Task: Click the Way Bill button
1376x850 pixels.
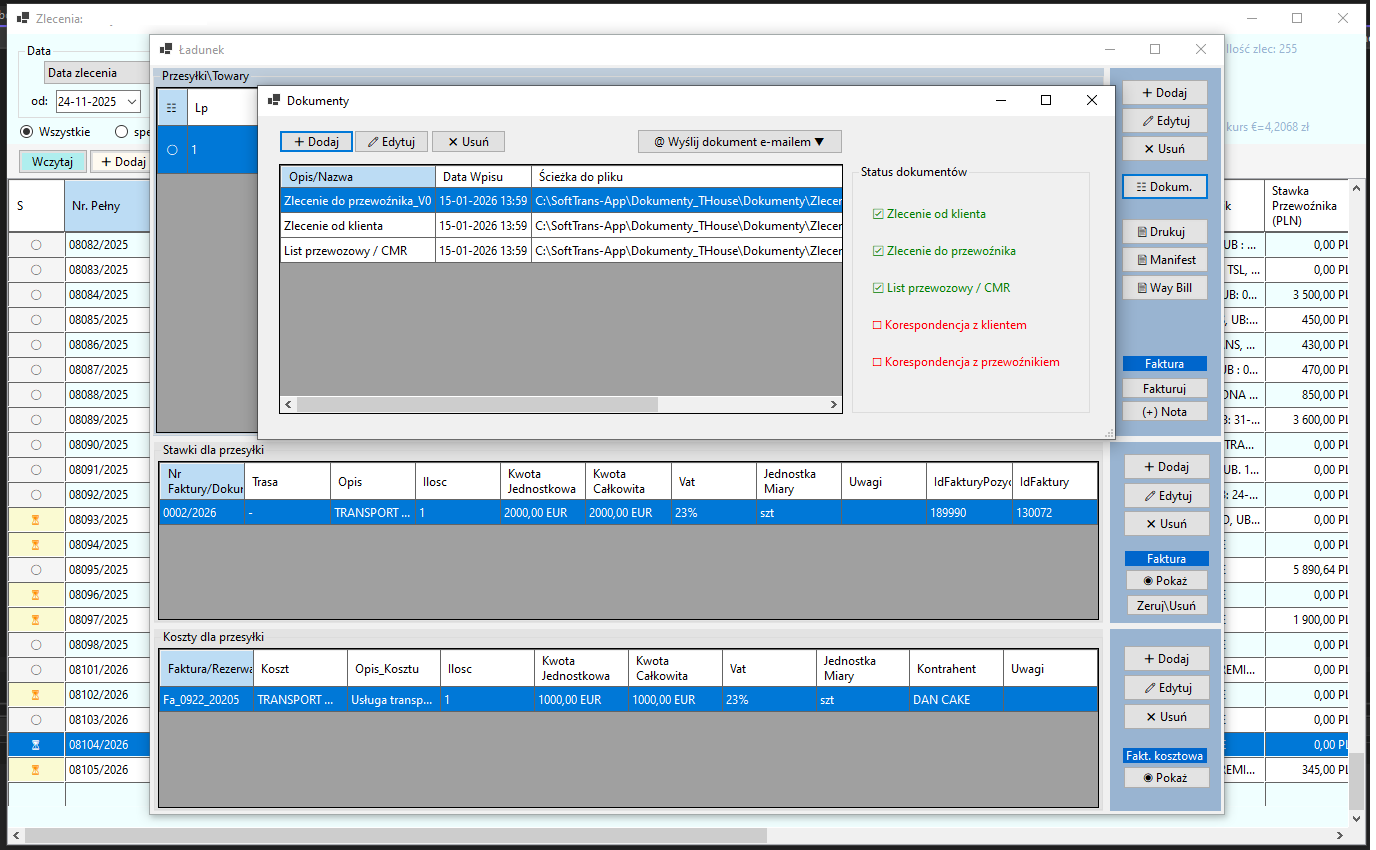Action: [1164, 288]
